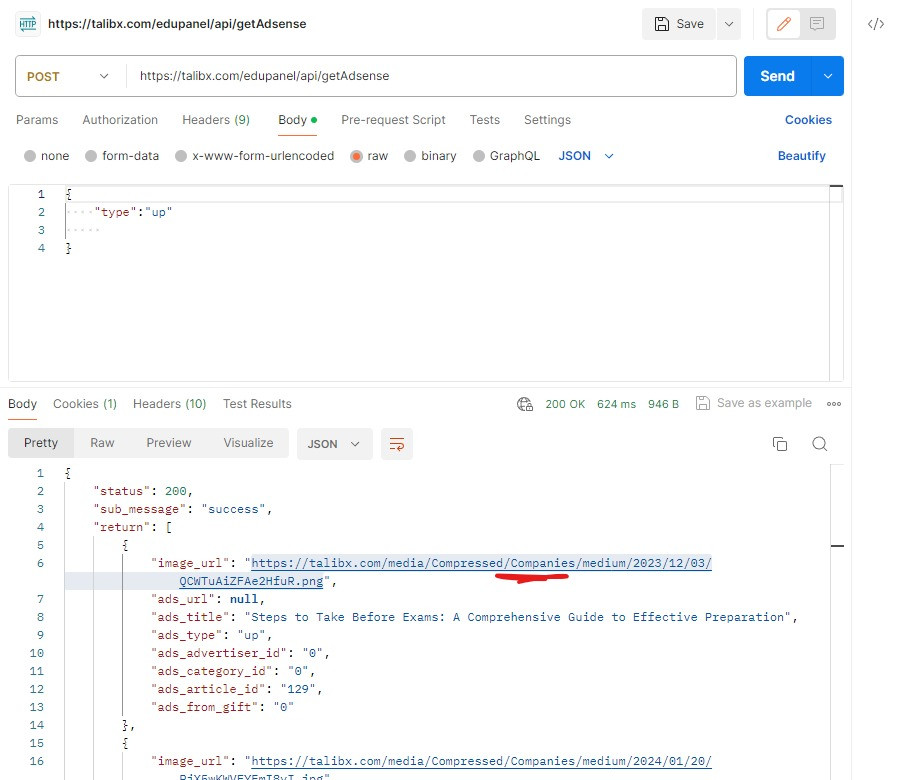Click the "ads_type": "up" response line

pos(211,635)
